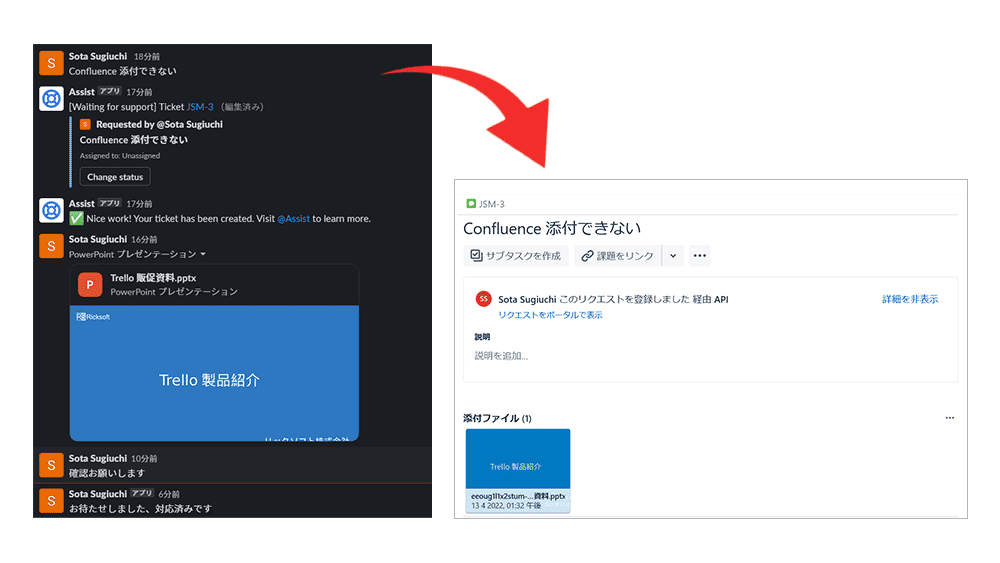This screenshot has width=1000, height=563.
Task: Click Sota Sugiuchi's avatar on the first message
Action: point(51,63)
